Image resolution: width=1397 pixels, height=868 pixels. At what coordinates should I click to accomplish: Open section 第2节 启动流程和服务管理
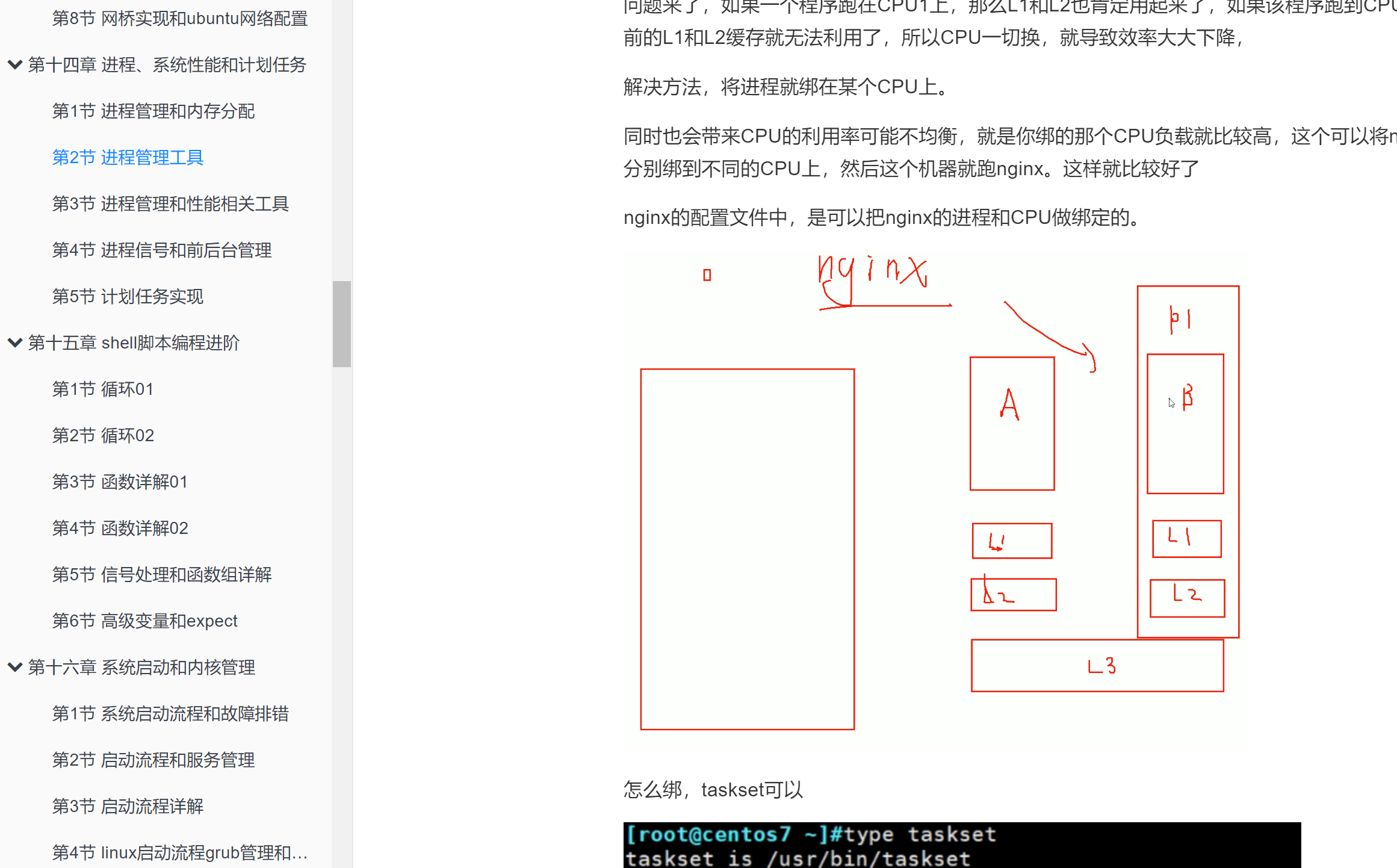click(x=153, y=760)
